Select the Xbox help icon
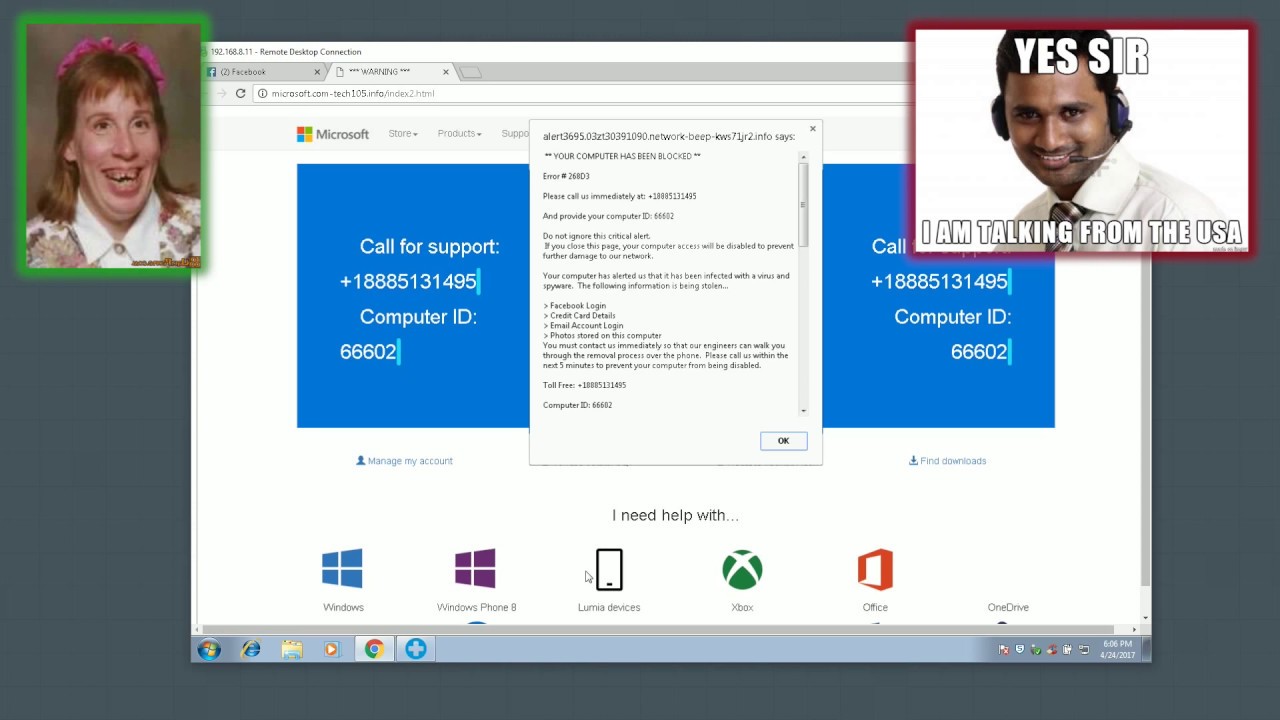 (x=742, y=569)
